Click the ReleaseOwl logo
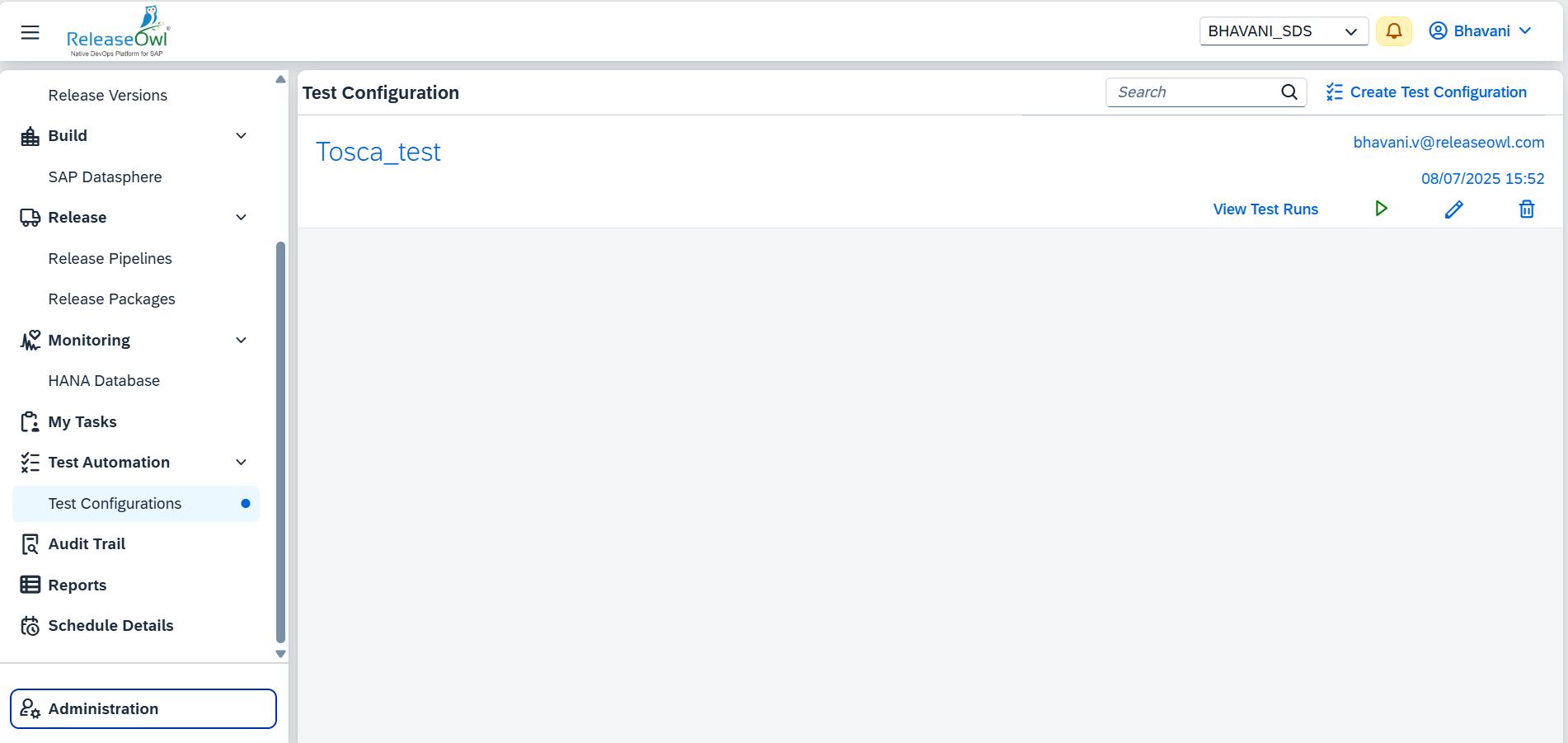 click(117, 31)
